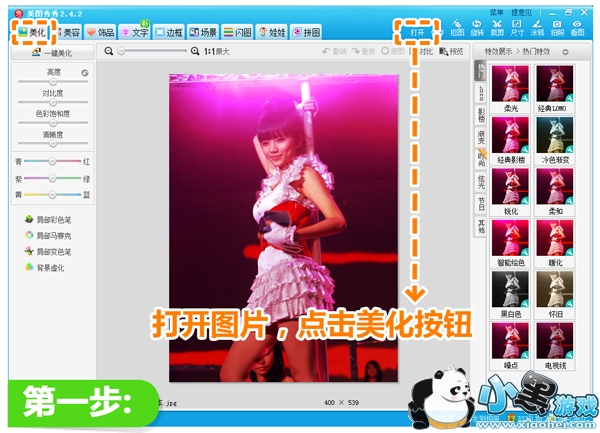Reset adjustments icon beside 亮度
This screenshot has height=433, width=600.
[85, 73]
